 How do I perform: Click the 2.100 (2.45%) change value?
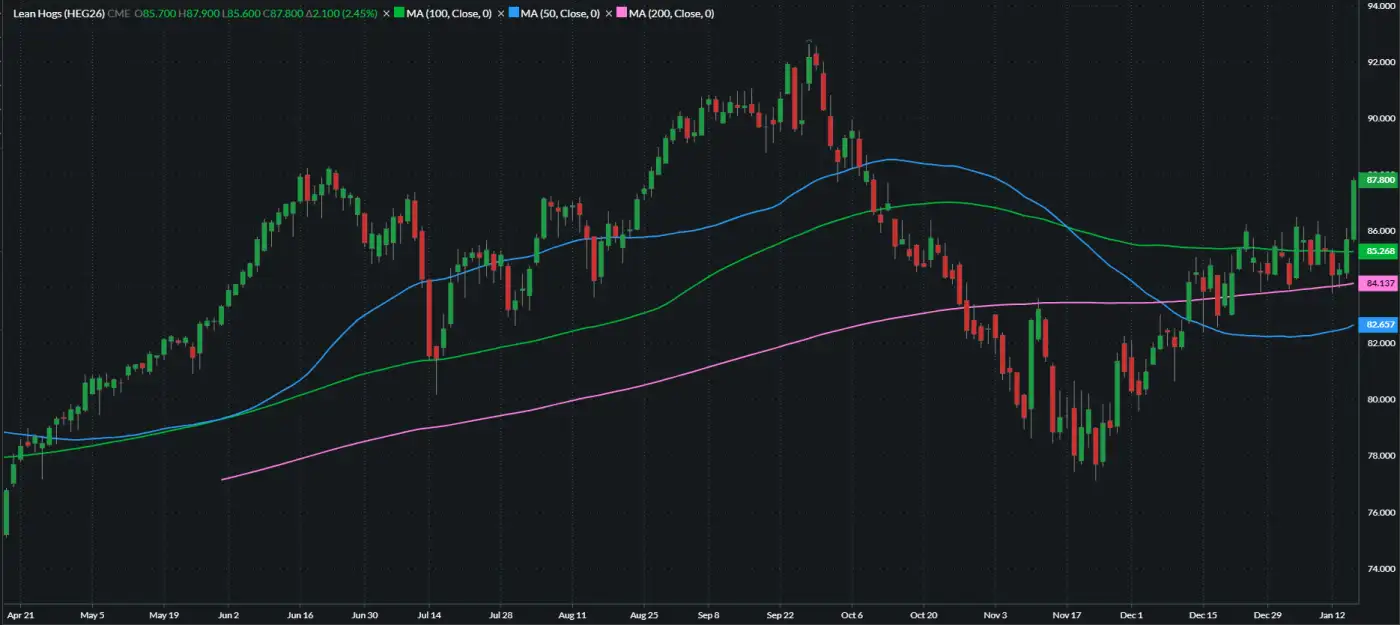[x=345, y=14]
